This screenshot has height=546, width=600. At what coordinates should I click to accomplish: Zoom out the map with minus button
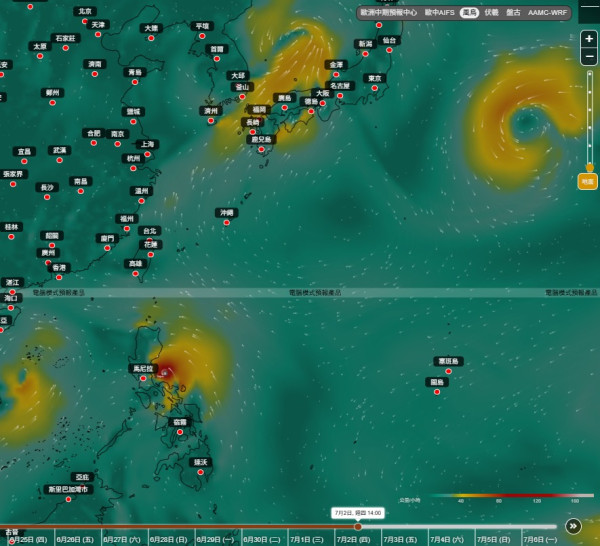click(589, 57)
